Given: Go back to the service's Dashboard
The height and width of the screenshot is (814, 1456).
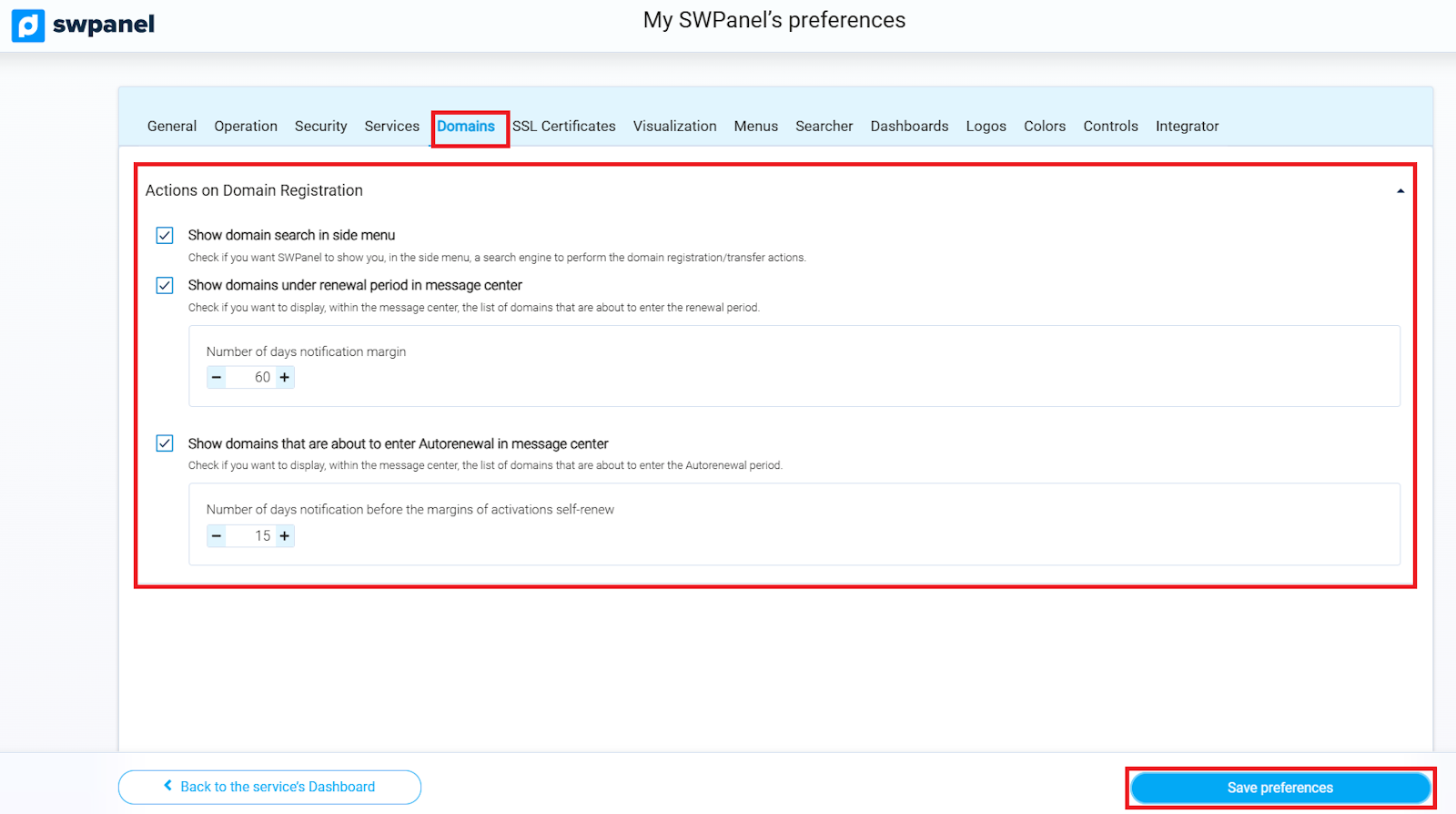Looking at the screenshot, I should pyautogui.click(x=269, y=787).
